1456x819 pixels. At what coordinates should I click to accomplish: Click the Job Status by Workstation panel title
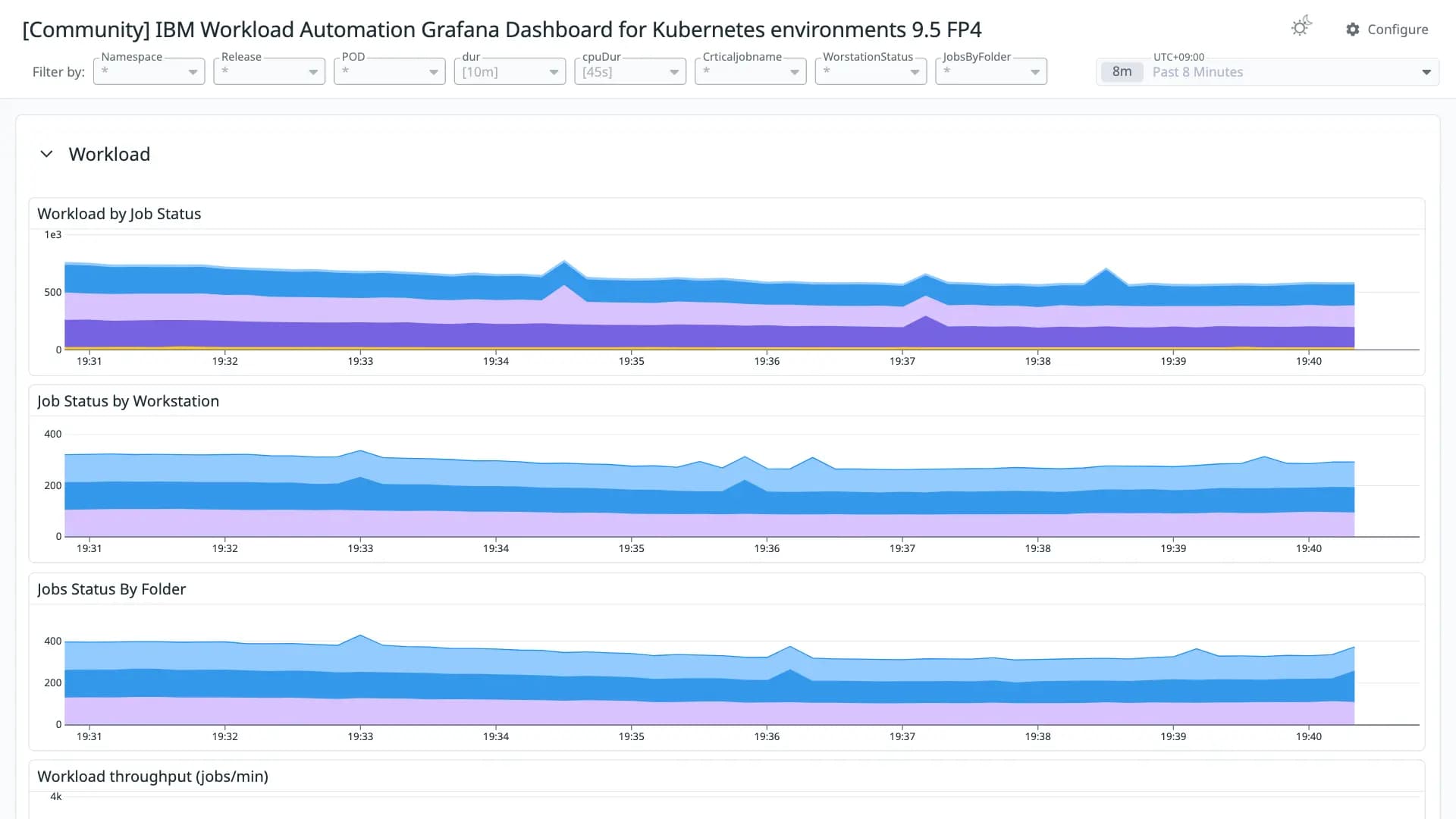tap(128, 401)
